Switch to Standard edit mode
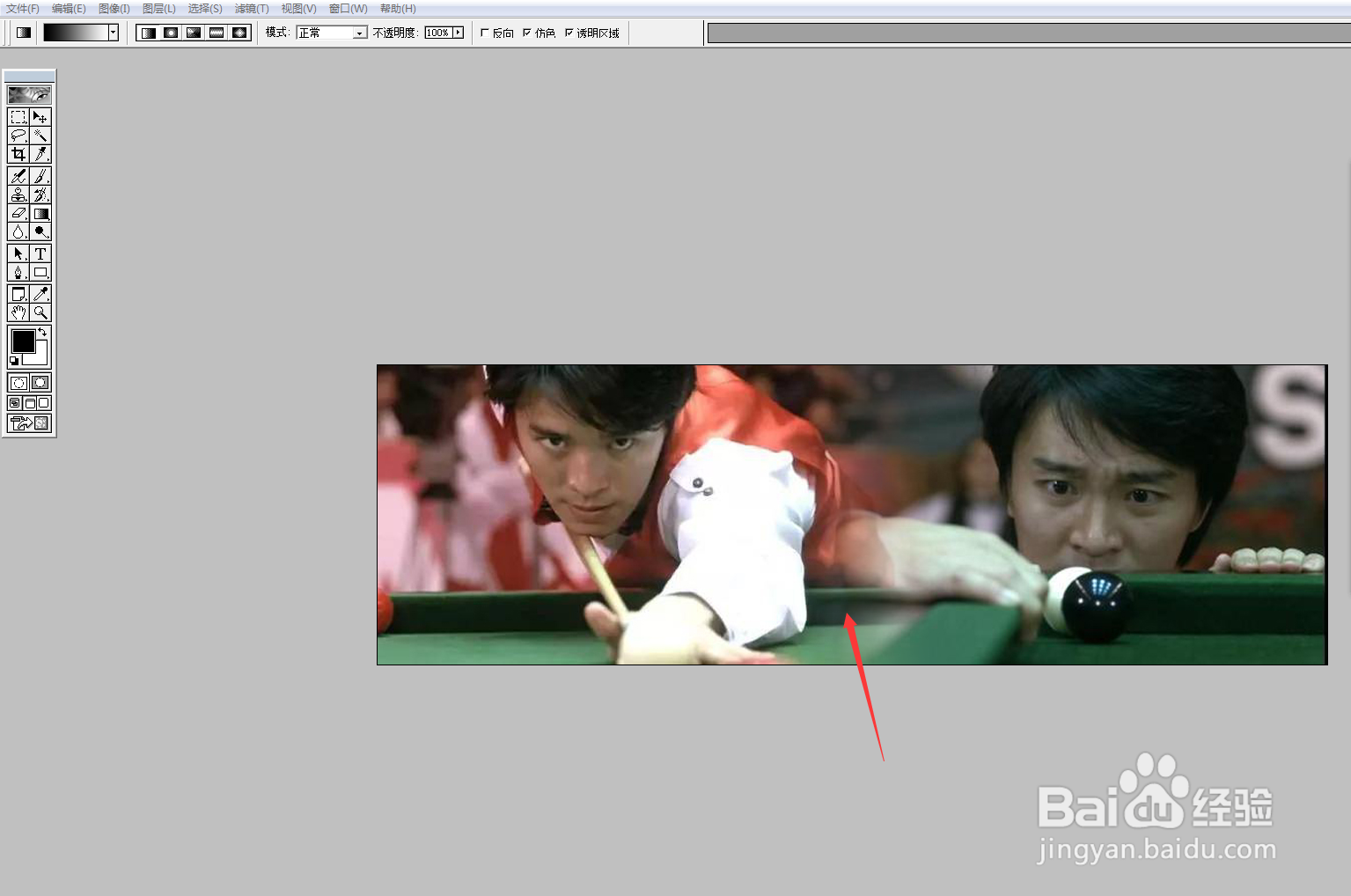This screenshot has width=1351, height=896. 18,383
